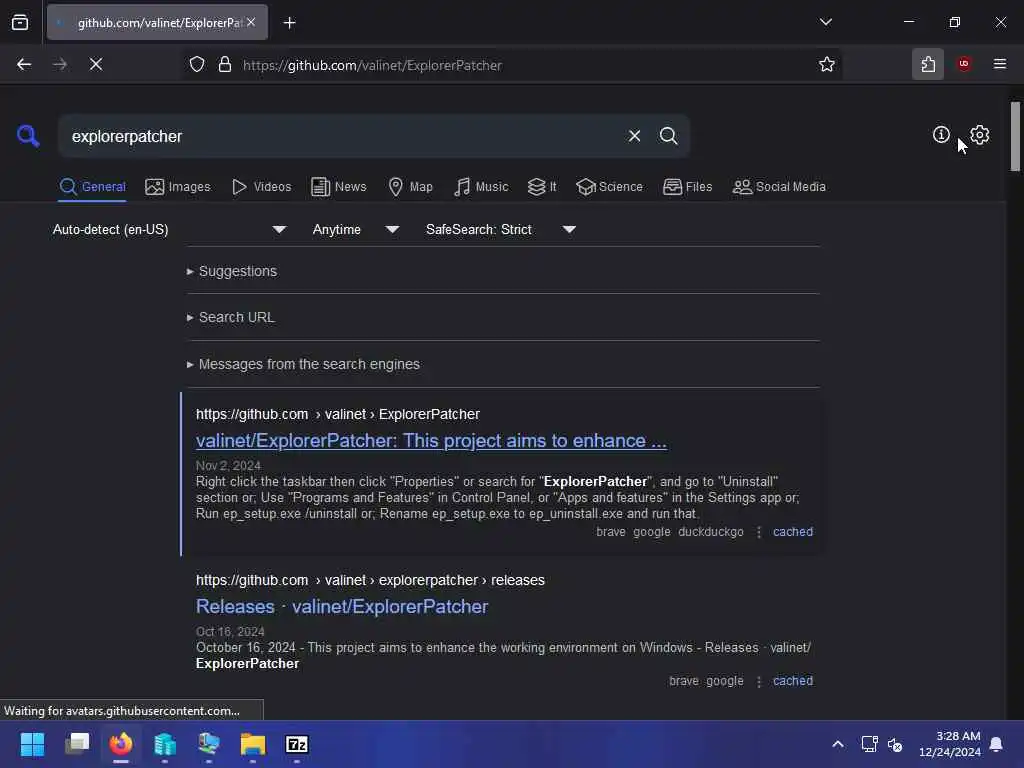Switch to the Map category
This screenshot has height=768, width=1024.
[x=410, y=187]
